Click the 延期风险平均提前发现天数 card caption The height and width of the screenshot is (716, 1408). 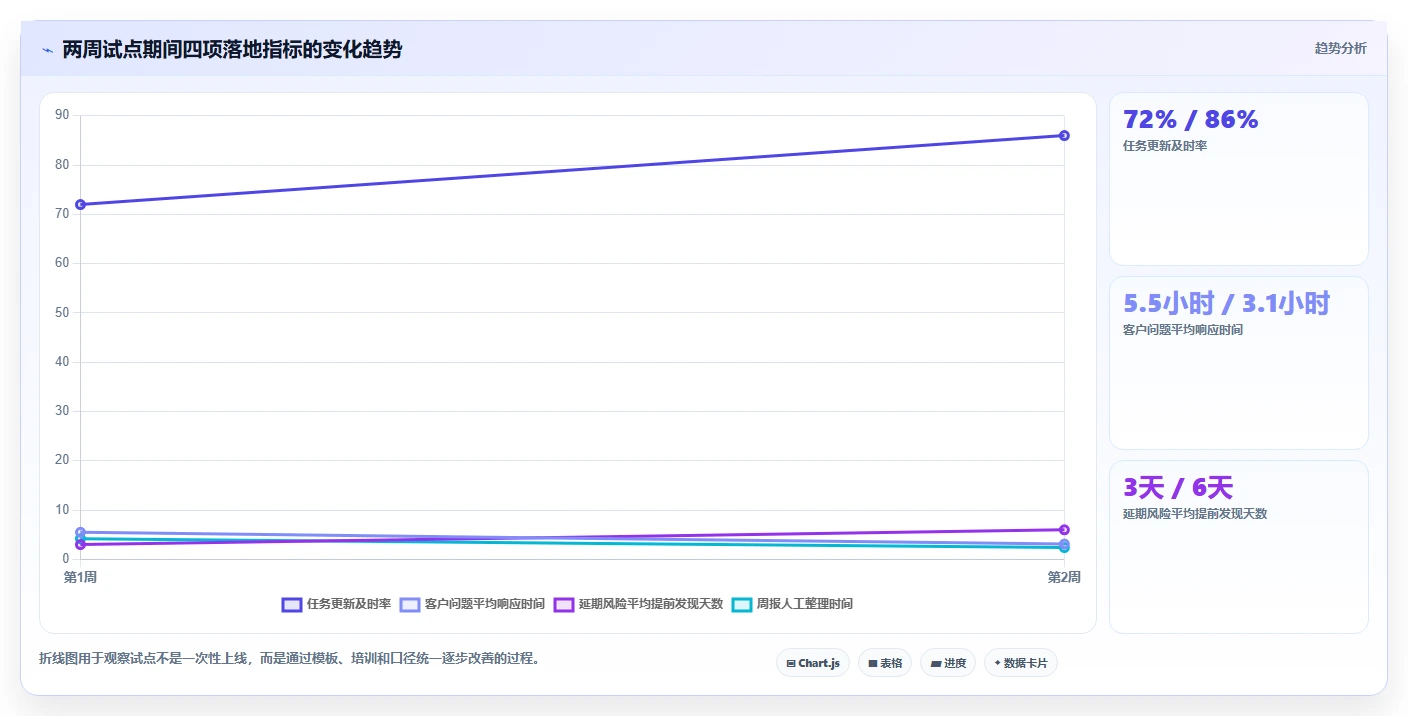pos(1195,514)
